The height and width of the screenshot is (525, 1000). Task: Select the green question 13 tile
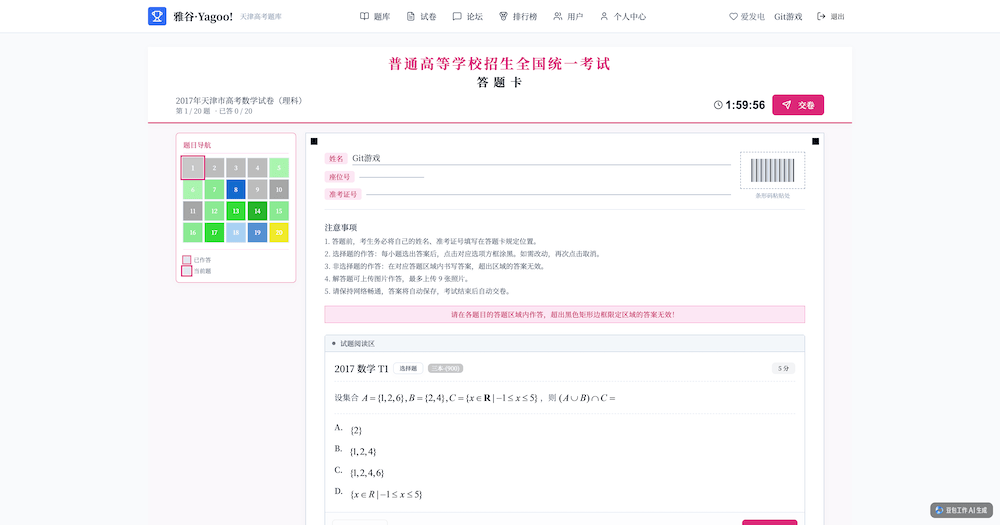236,211
